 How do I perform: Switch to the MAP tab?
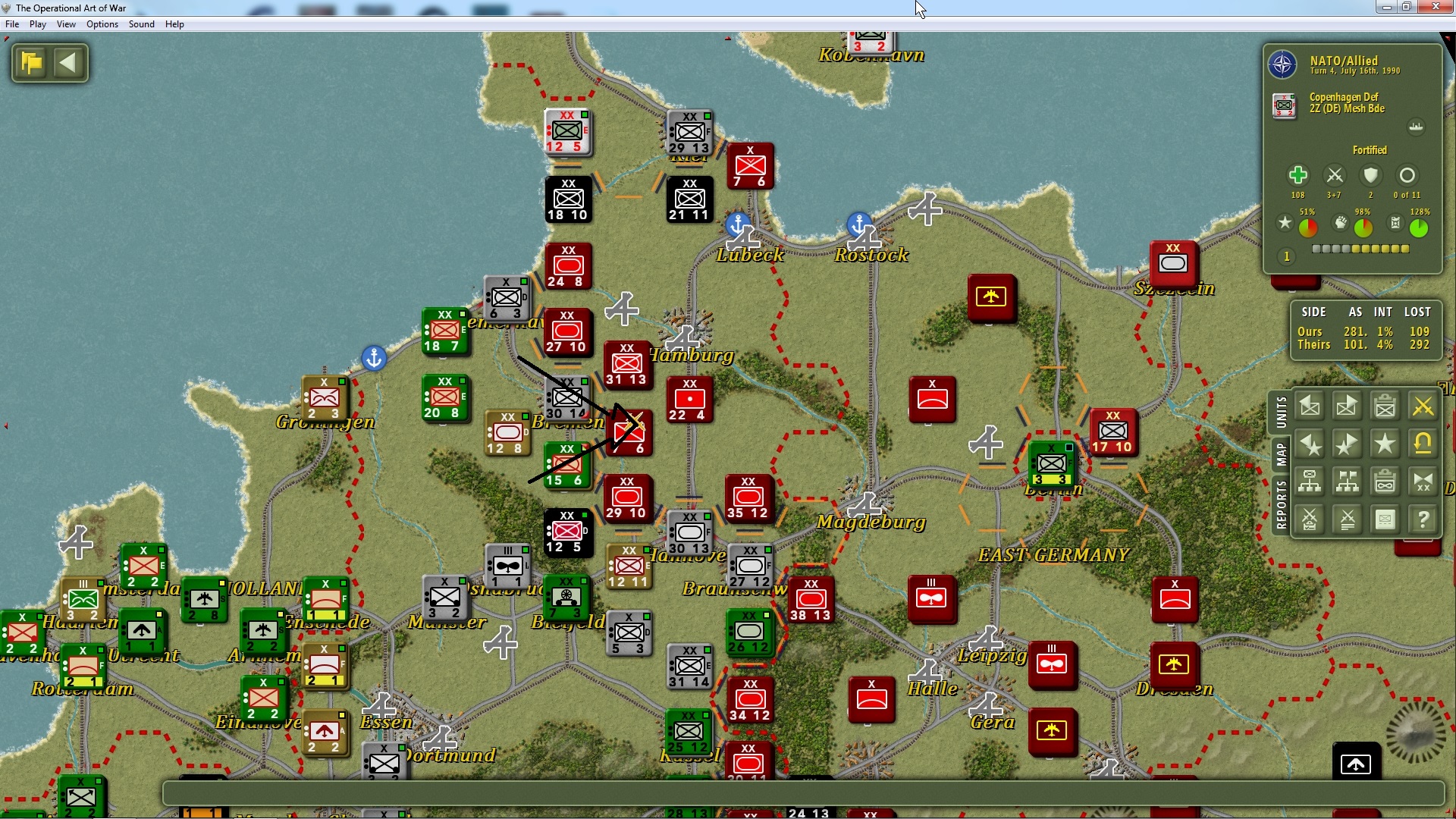1282,455
